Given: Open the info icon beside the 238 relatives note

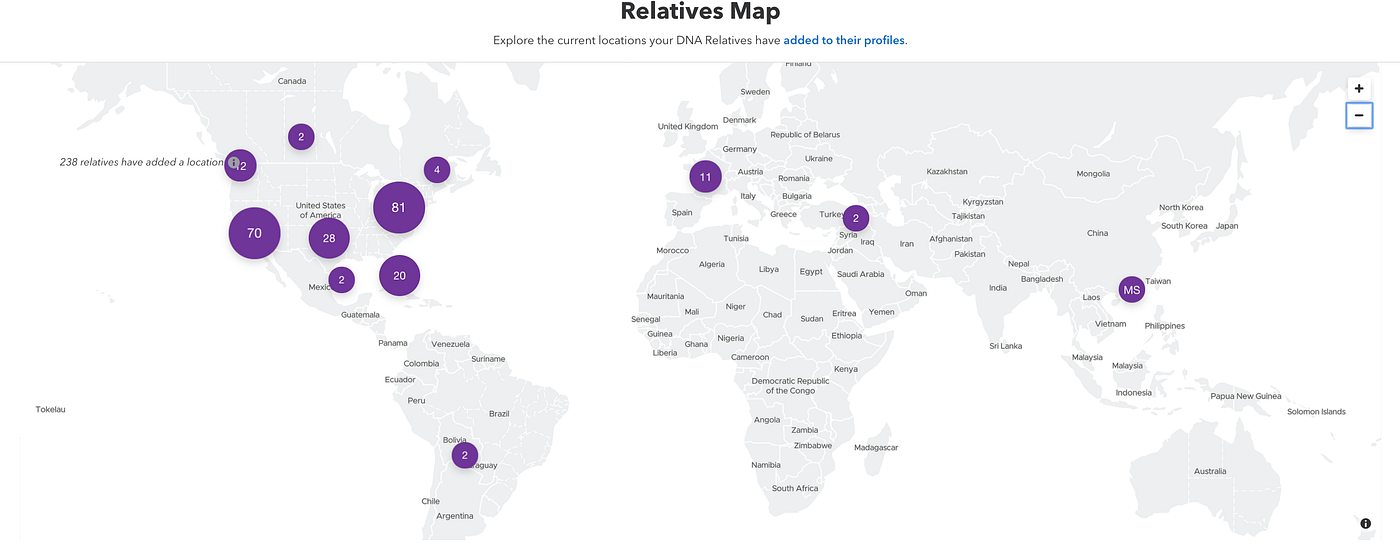Looking at the screenshot, I should [233, 162].
